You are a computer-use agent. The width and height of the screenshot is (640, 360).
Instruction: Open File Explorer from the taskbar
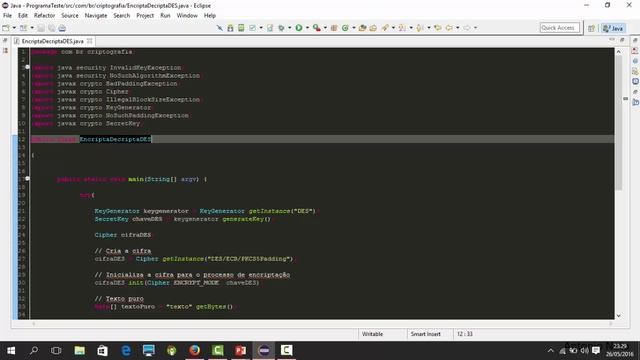pyautogui.click(x=80, y=350)
